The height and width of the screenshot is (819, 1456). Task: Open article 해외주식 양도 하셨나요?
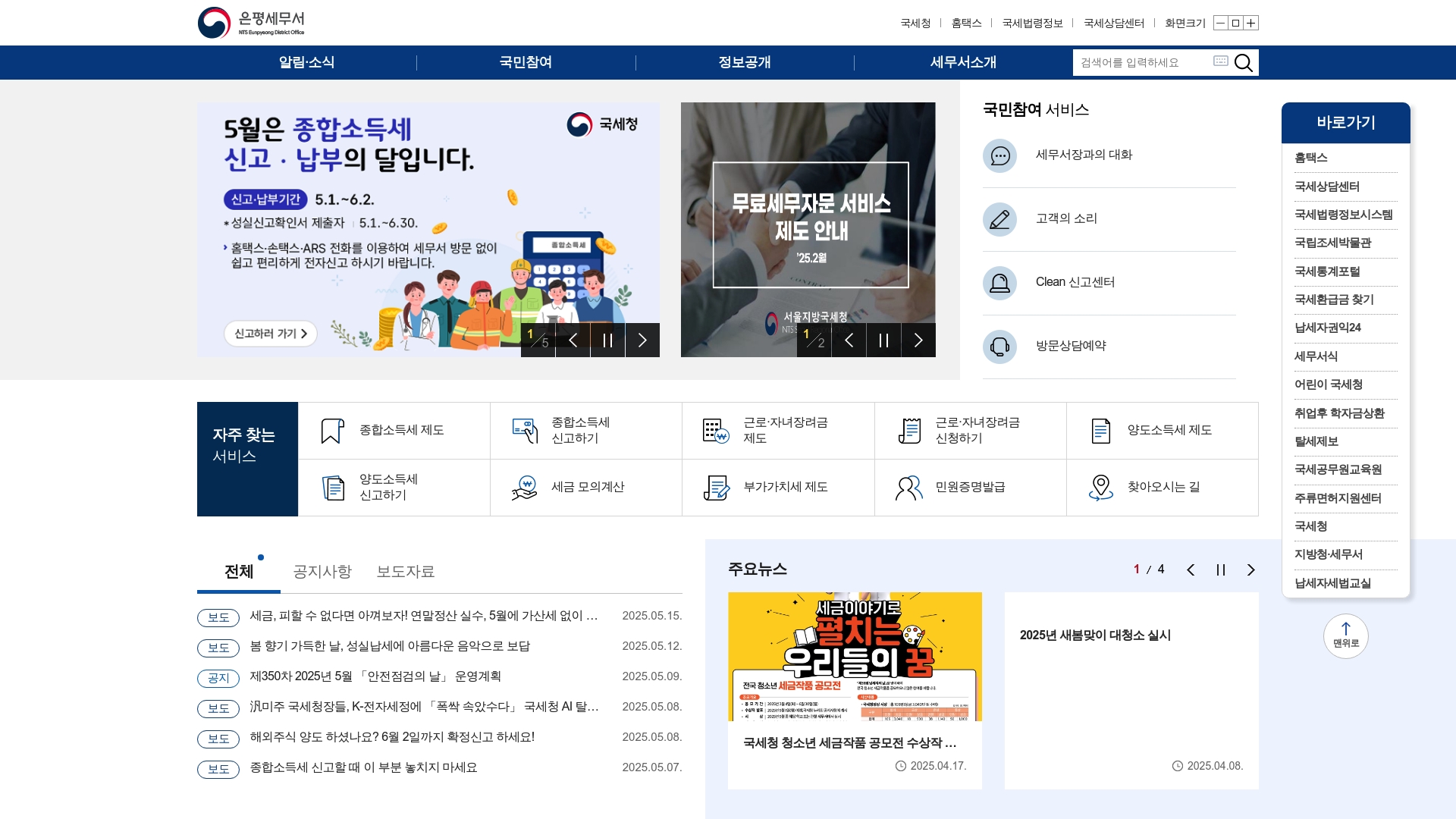(x=392, y=737)
